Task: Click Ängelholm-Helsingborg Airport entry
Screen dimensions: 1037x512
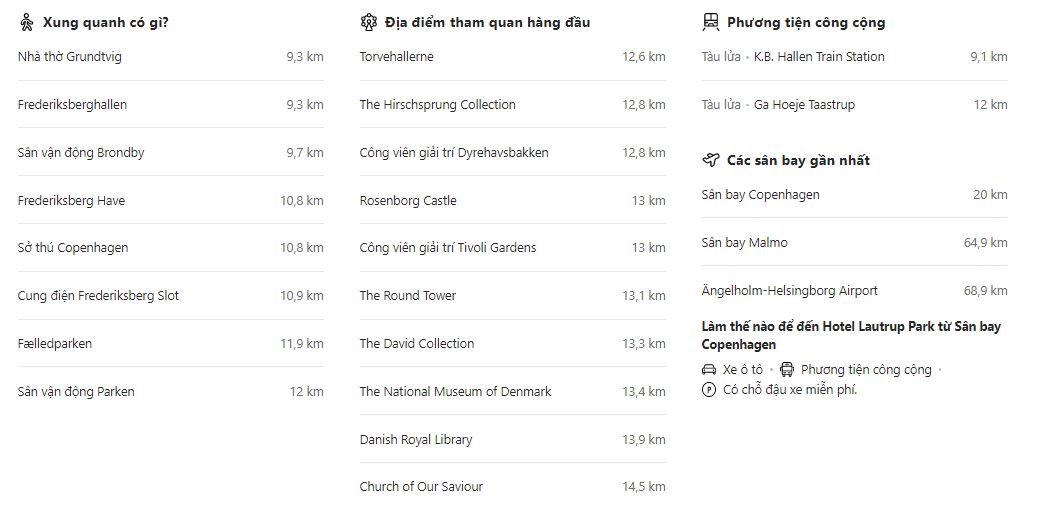Action: (x=790, y=291)
